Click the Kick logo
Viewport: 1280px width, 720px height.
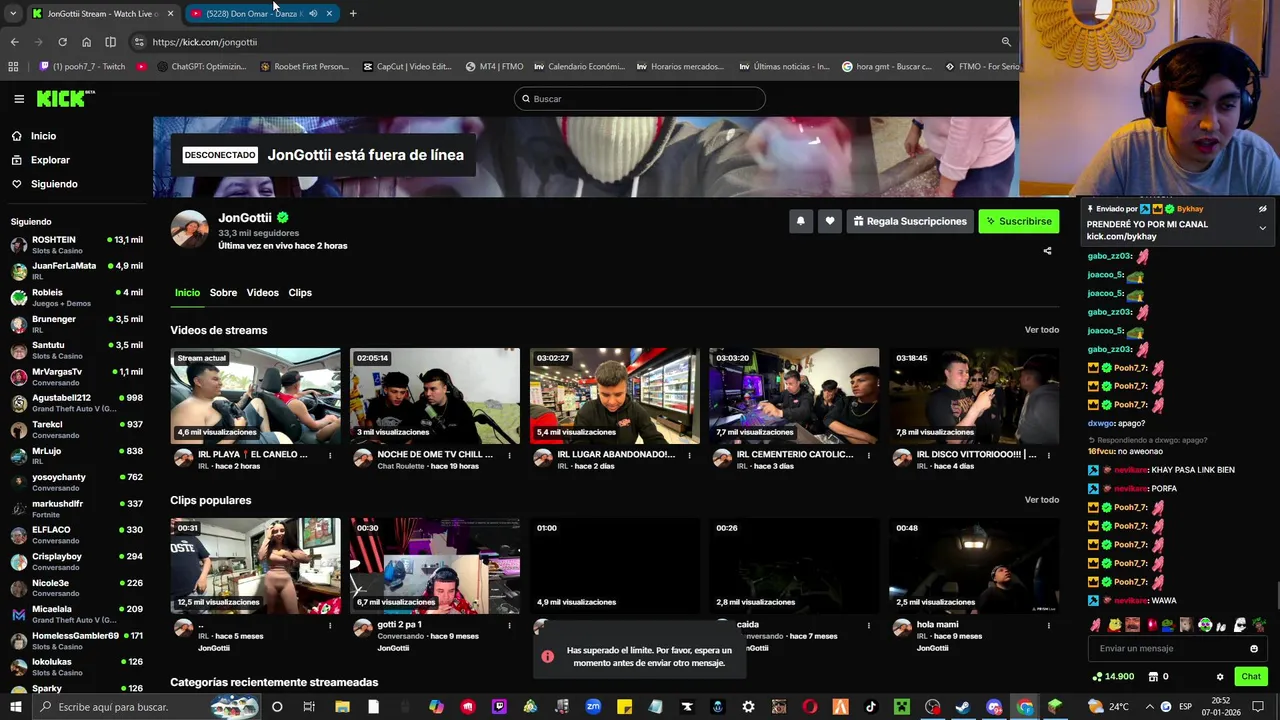(65, 98)
